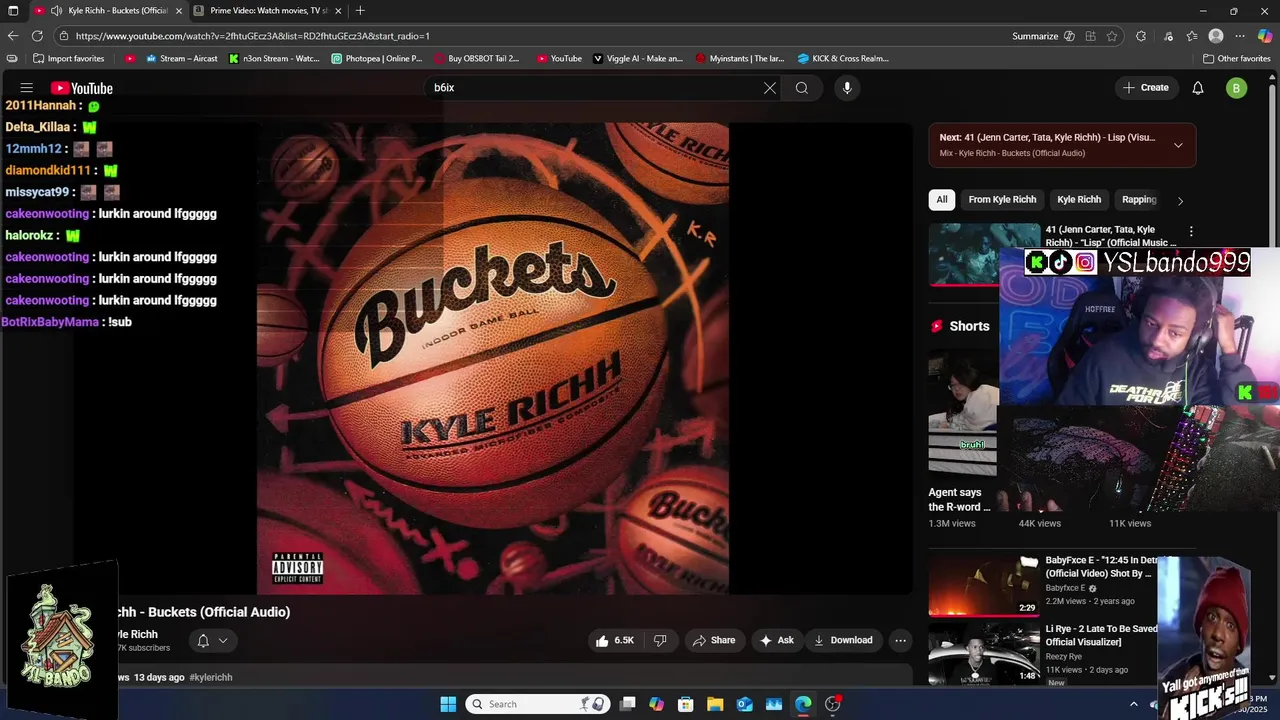Viewport: 1280px width, 720px height.
Task: Open the KICK & Cross Realm bookmark
Action: coord(843,58)
